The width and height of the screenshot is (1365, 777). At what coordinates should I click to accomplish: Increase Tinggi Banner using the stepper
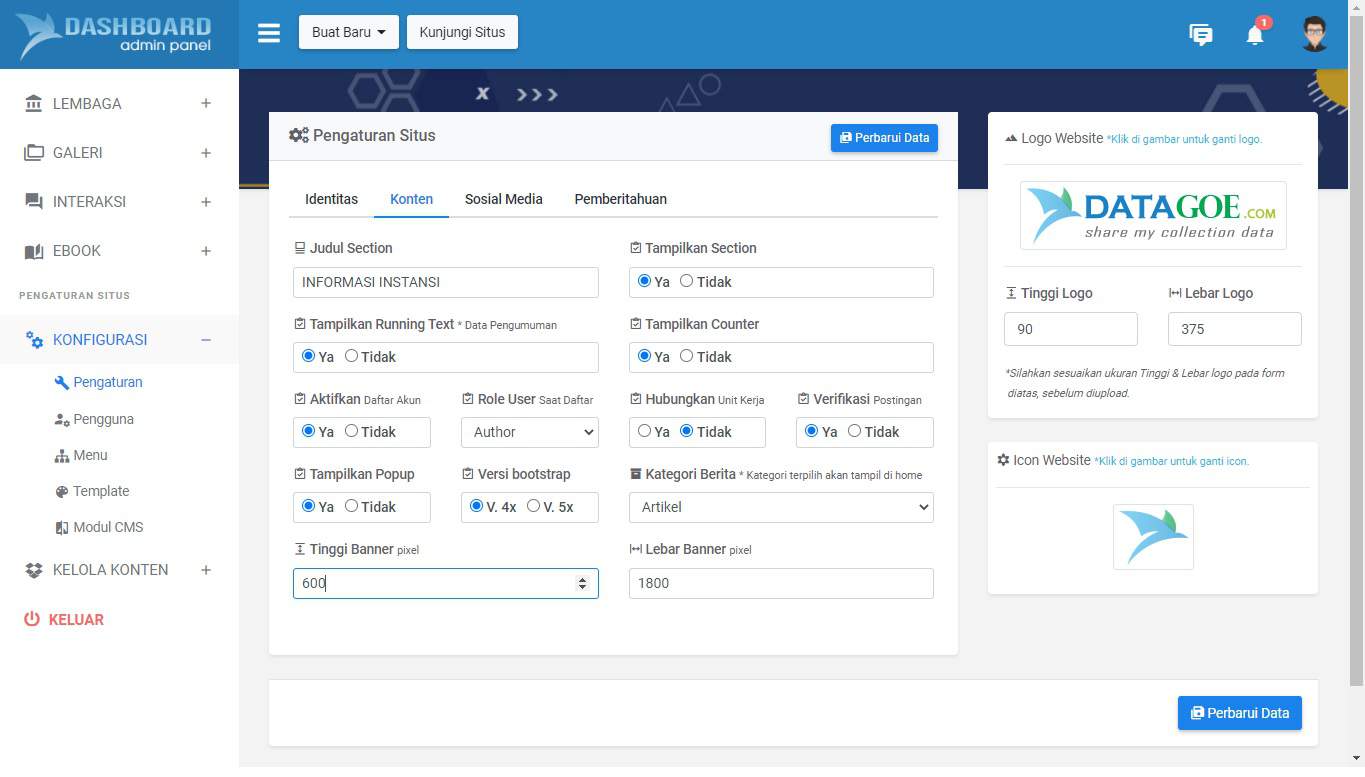click(583, 578)
